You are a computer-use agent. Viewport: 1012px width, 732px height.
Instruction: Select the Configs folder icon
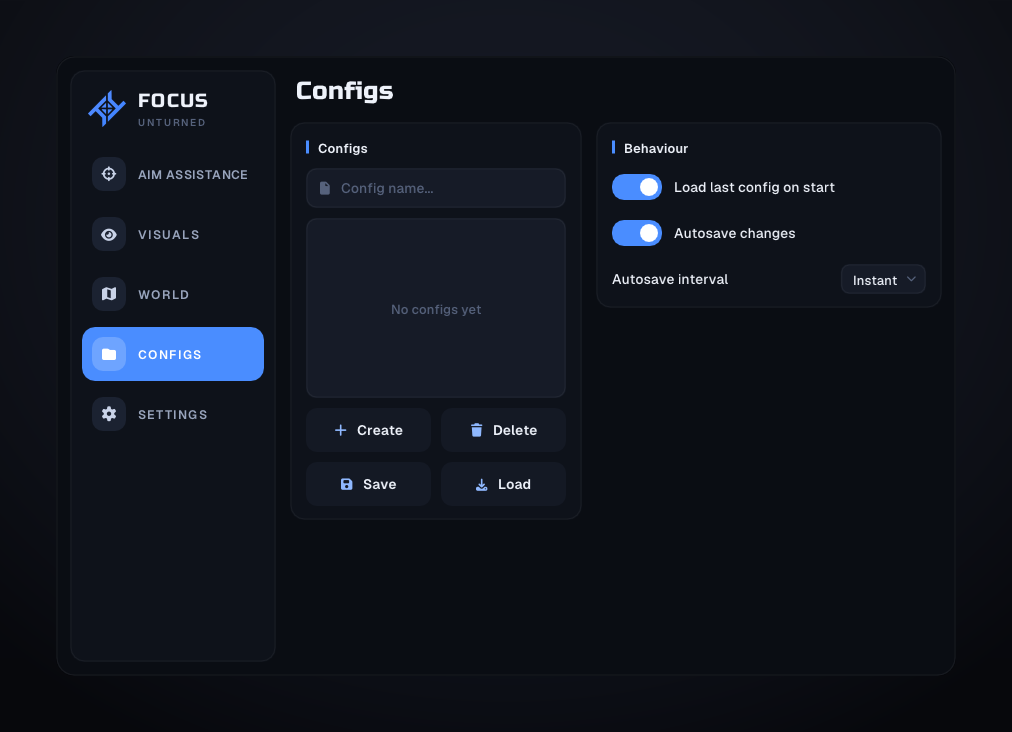coord(109,354)
